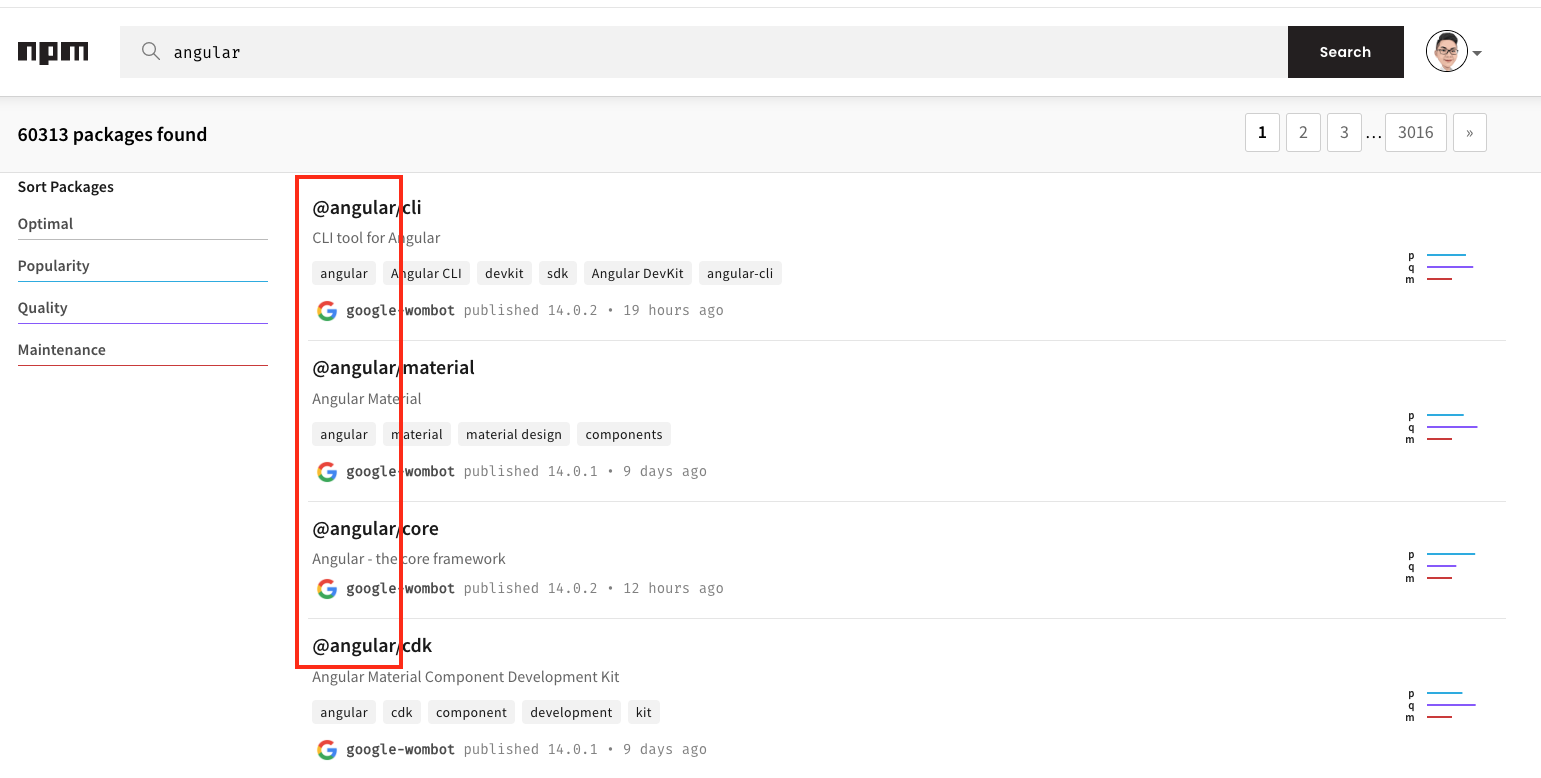Click the black Search button
Screen dimensions: 1541x778
click(1345, 52)
